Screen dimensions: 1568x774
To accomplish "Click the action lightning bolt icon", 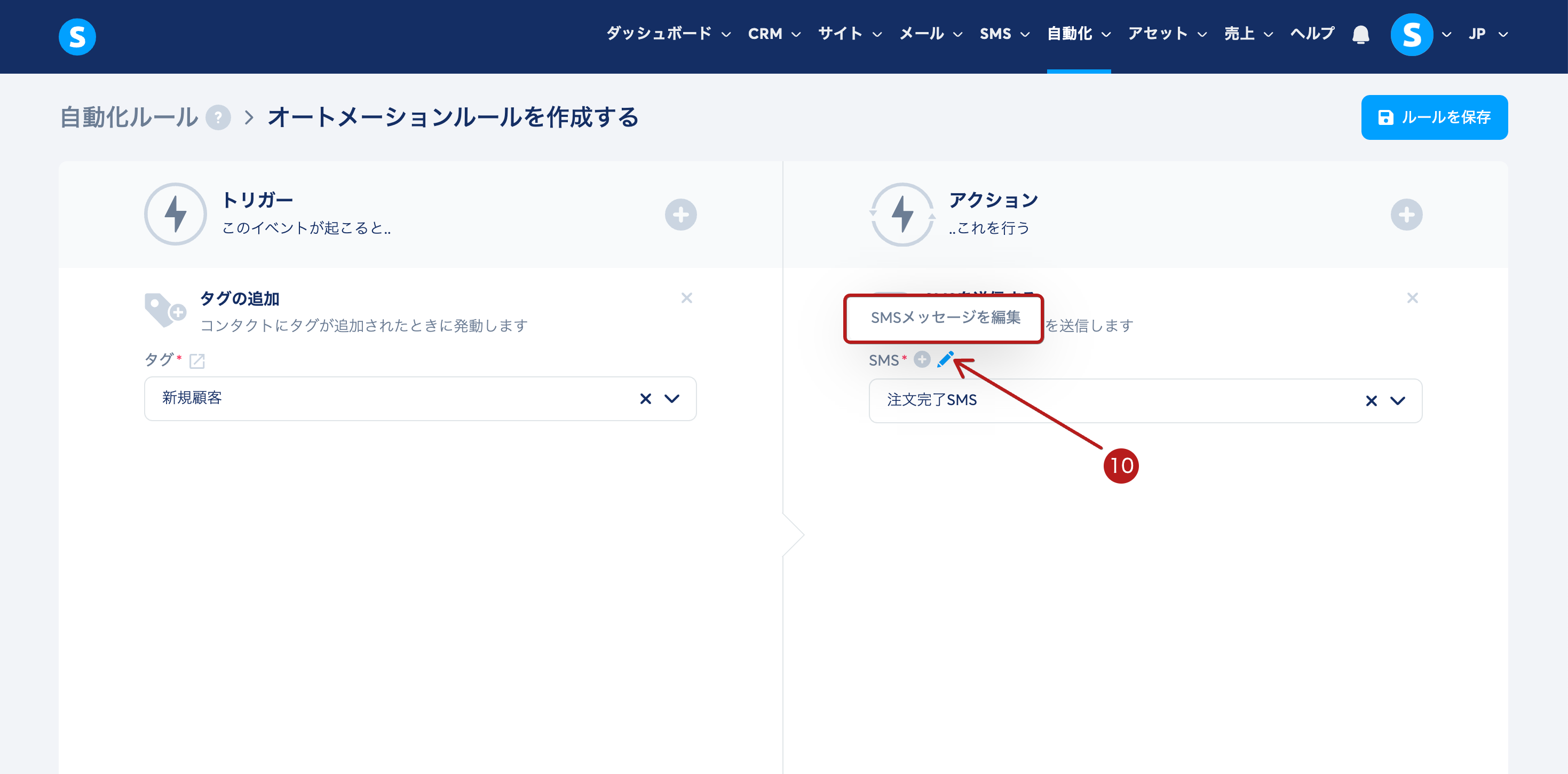I will 902,215.
